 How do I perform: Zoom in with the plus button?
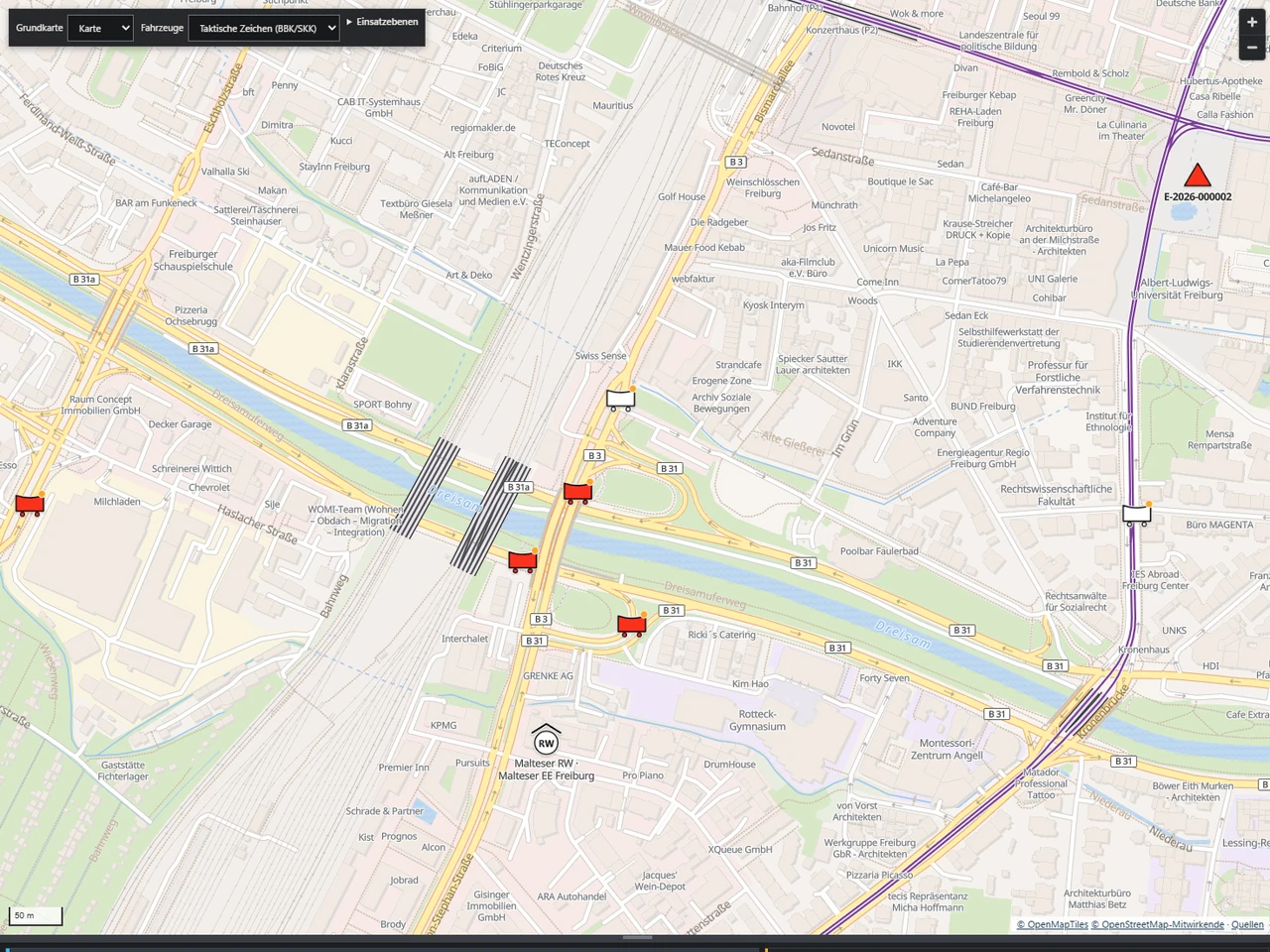tap(1252, 22)
